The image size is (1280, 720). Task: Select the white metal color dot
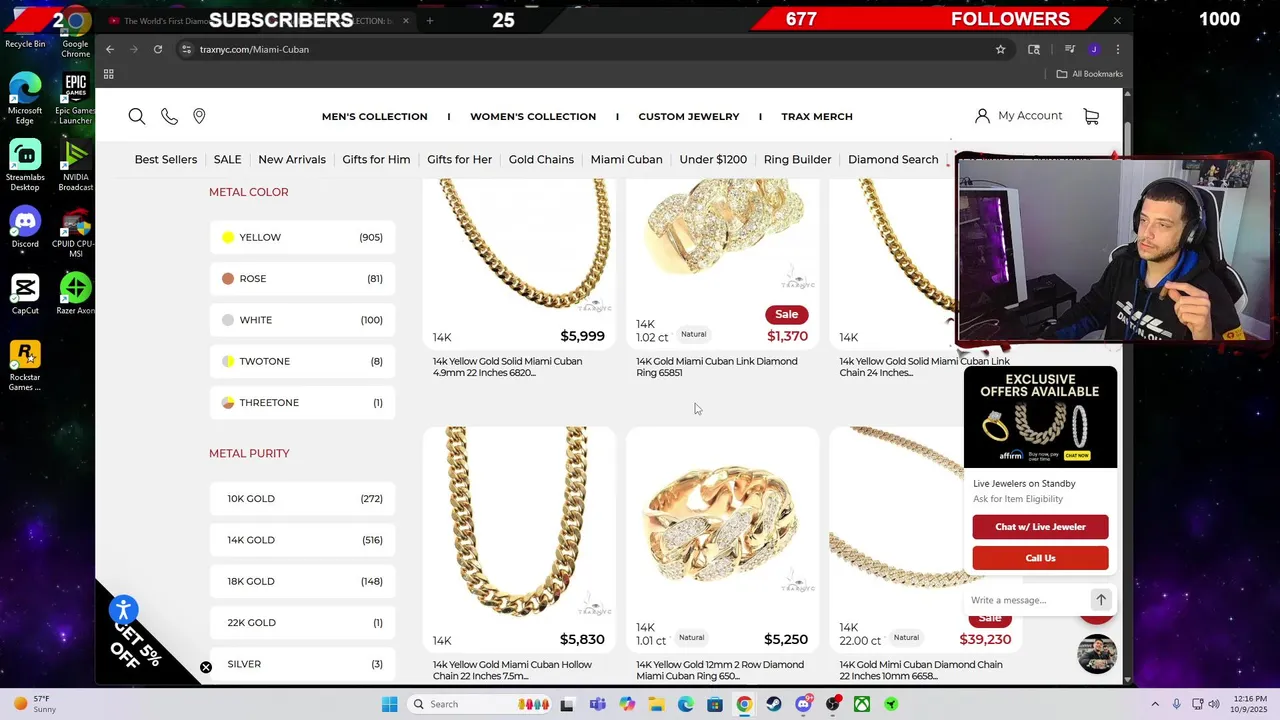coord(228,320)
